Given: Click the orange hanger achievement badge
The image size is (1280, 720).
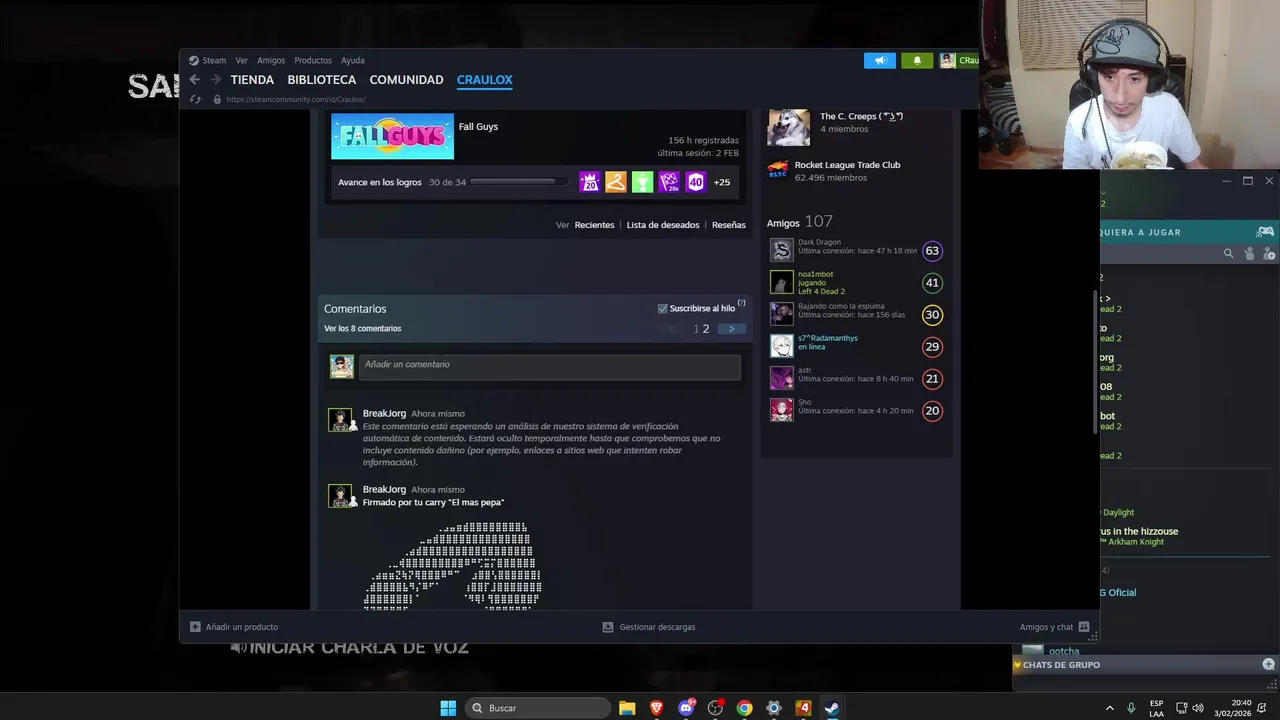Looking at the screenshot, I should coord(616,182).
